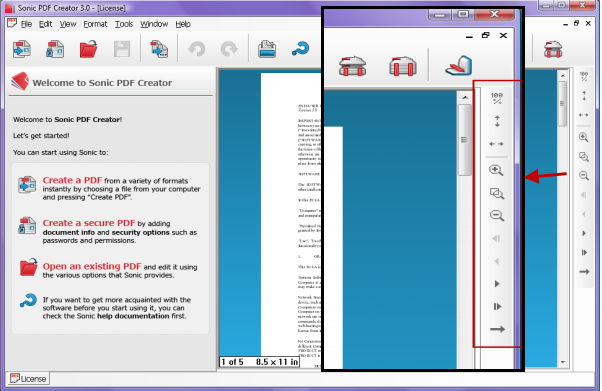Click the main document scrollbar's thumb
This screenshot has height=391, width=602.
pyautogui.click(x=562, y=103)
